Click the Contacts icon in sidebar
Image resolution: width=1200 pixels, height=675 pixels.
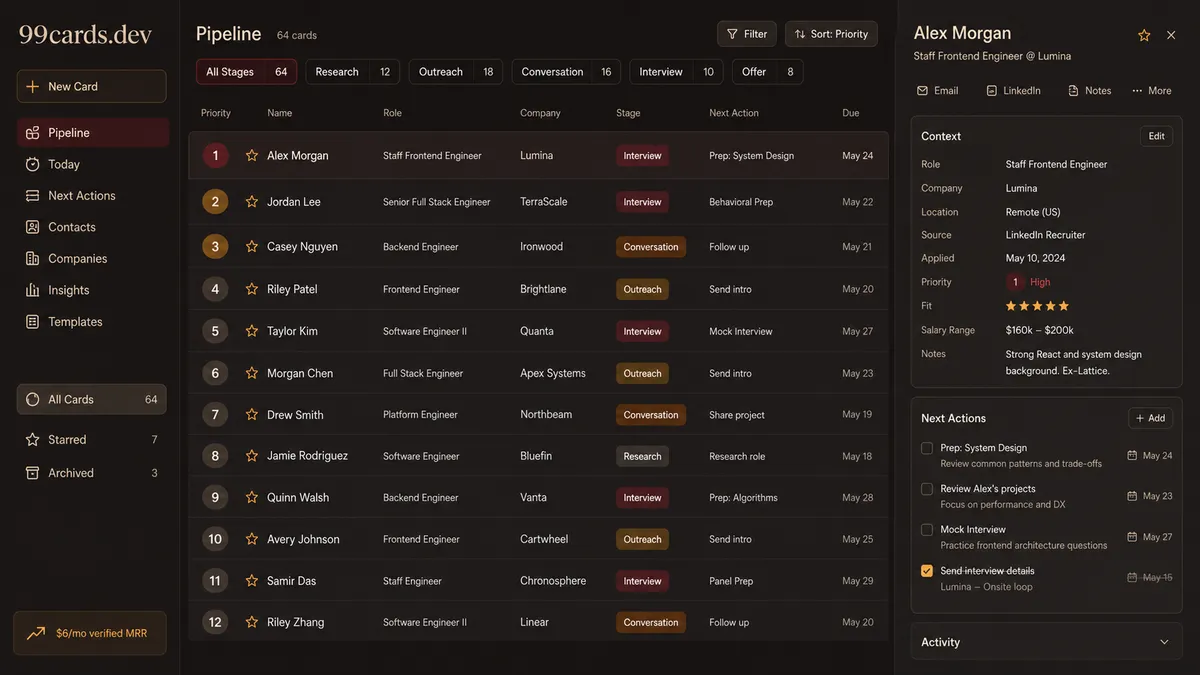(x=32, y=227)
